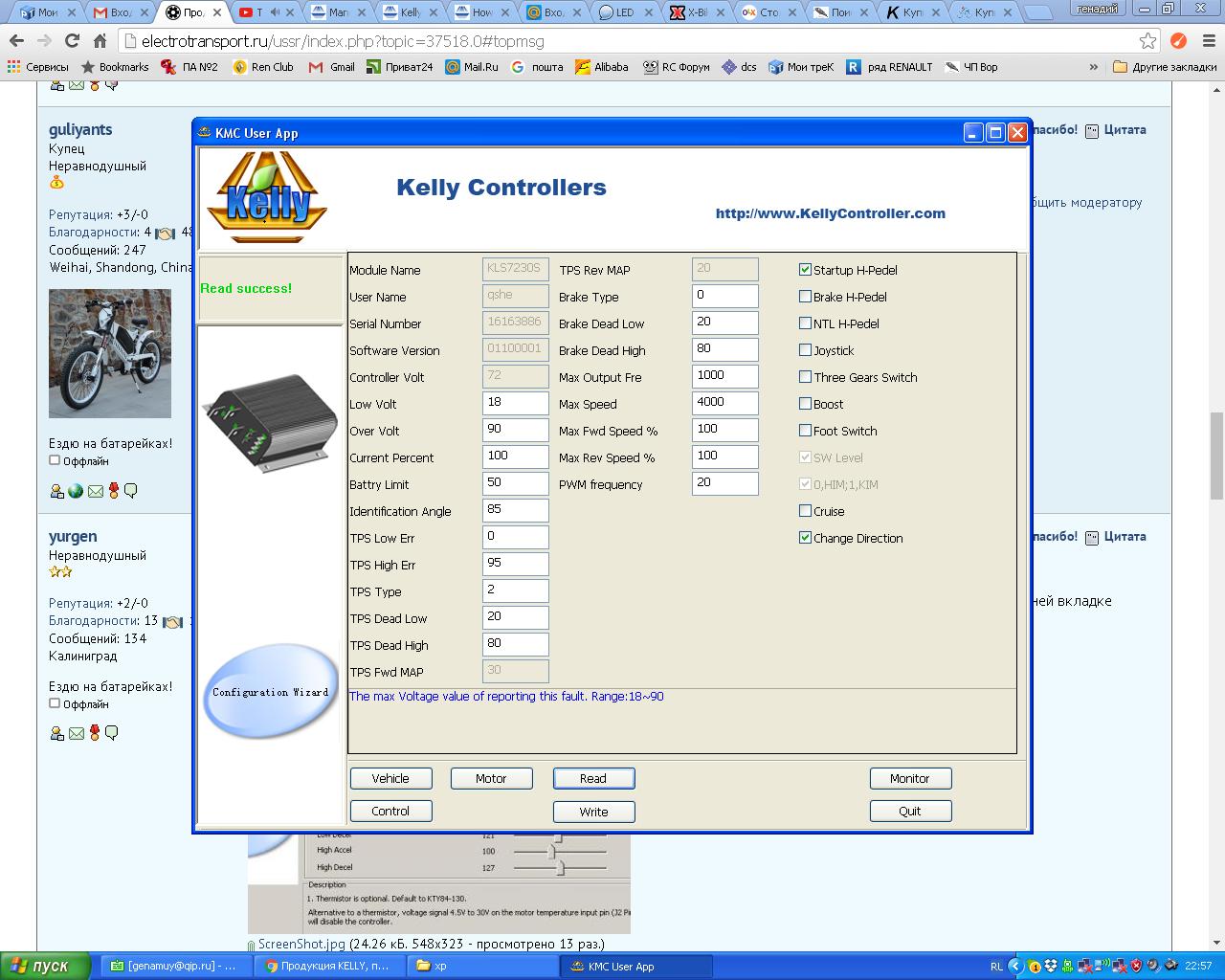
Task: Click the red security shield tray icon
Action: (1136, 966)
